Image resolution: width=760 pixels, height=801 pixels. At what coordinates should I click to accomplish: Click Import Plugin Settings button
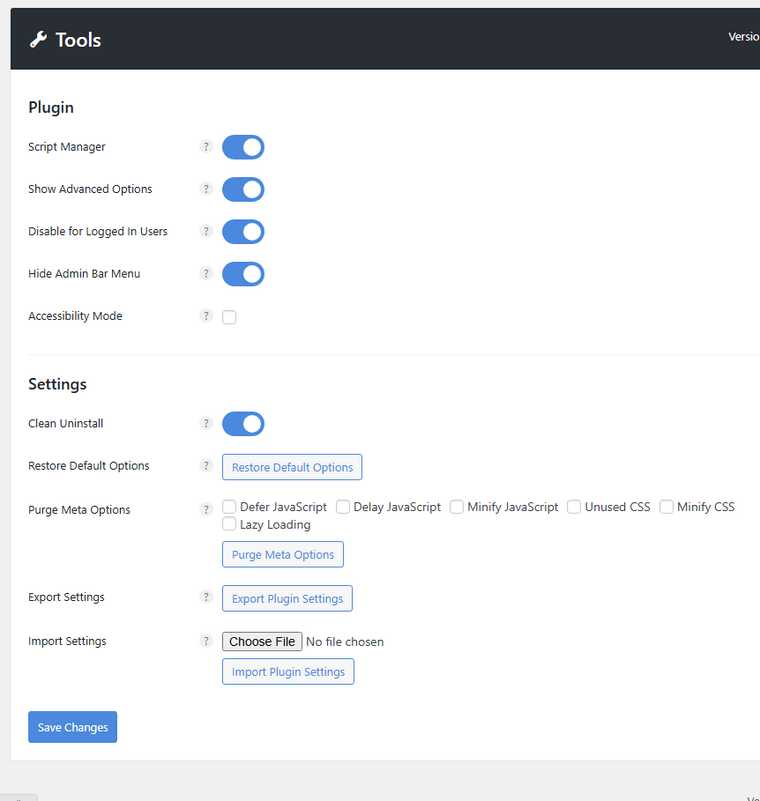click(288, 672)
